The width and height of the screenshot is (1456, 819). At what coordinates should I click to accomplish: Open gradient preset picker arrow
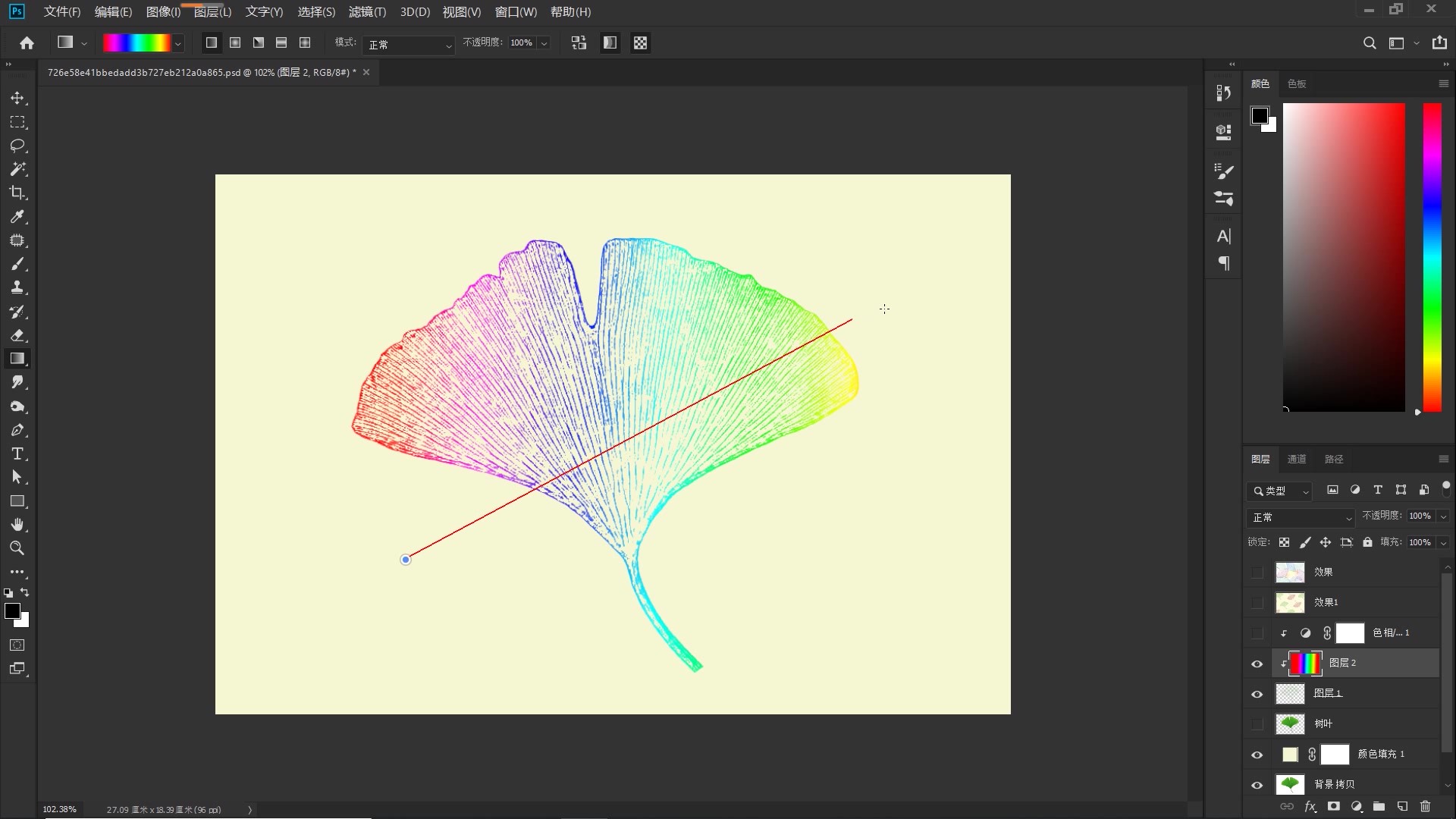178,44
